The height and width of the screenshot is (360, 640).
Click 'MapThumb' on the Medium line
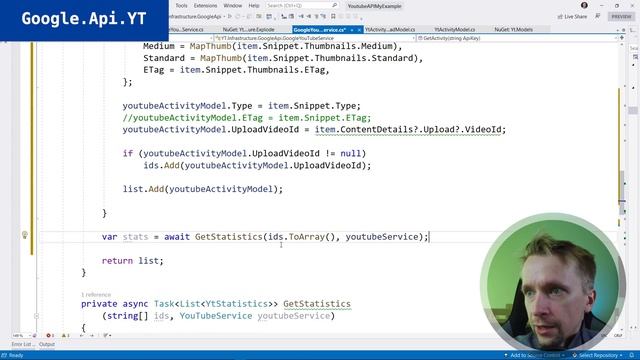pyautogui.click(x=211, y=46)
